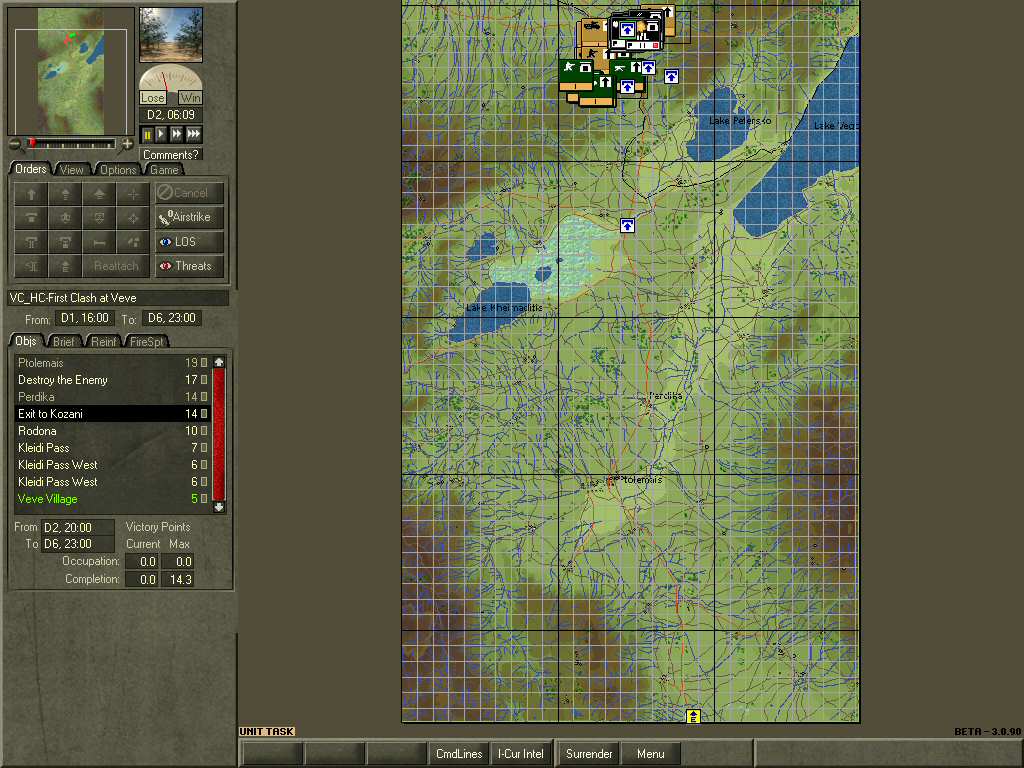This screenshot has width=1024, height=768.
Task: Show the Objs tab
Action: 26,341
